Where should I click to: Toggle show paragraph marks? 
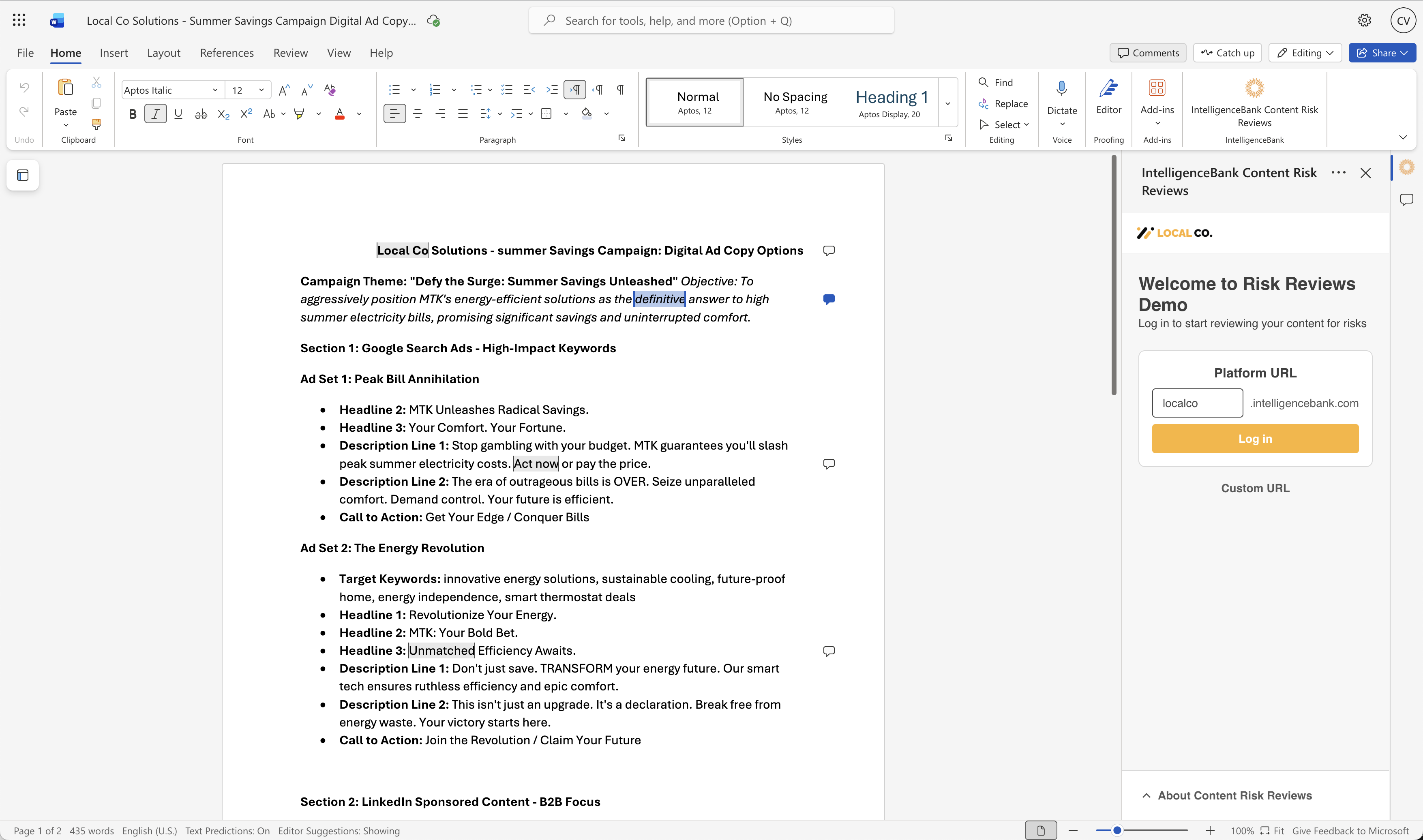point(620,90)
